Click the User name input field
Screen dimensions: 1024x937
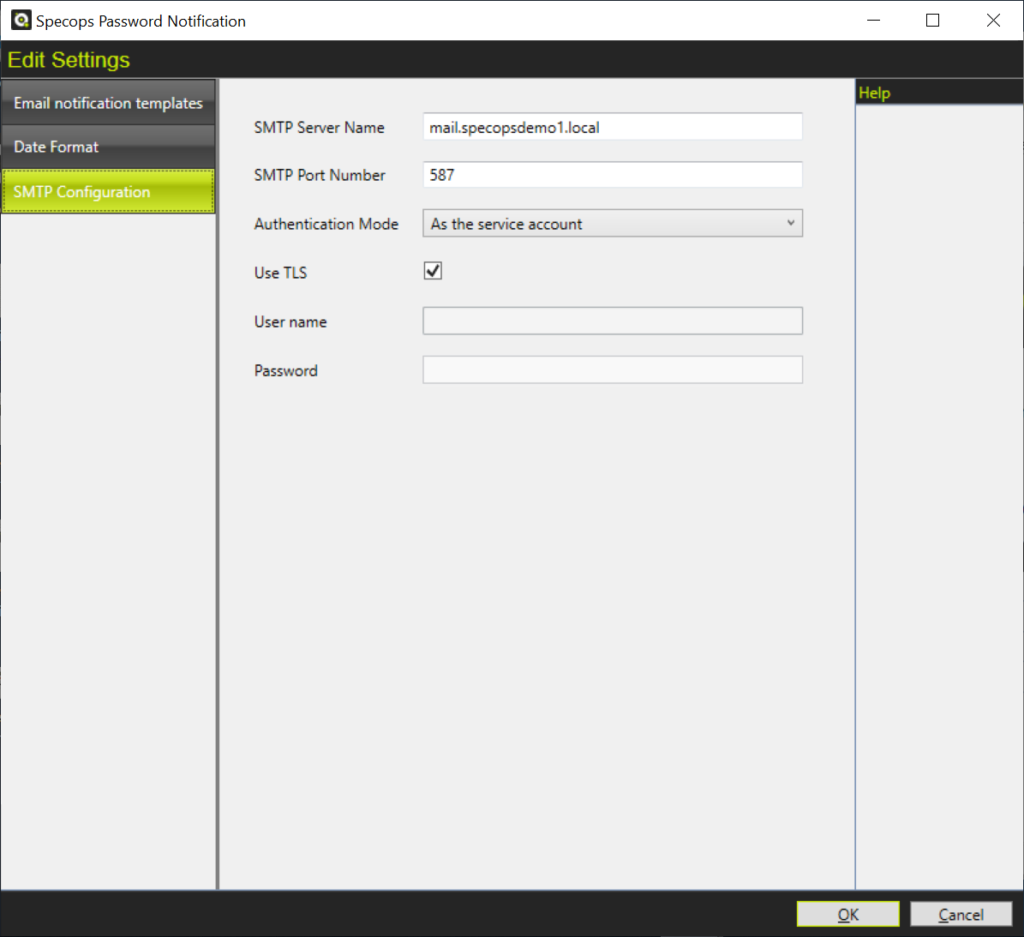click(x=612, y=321)
